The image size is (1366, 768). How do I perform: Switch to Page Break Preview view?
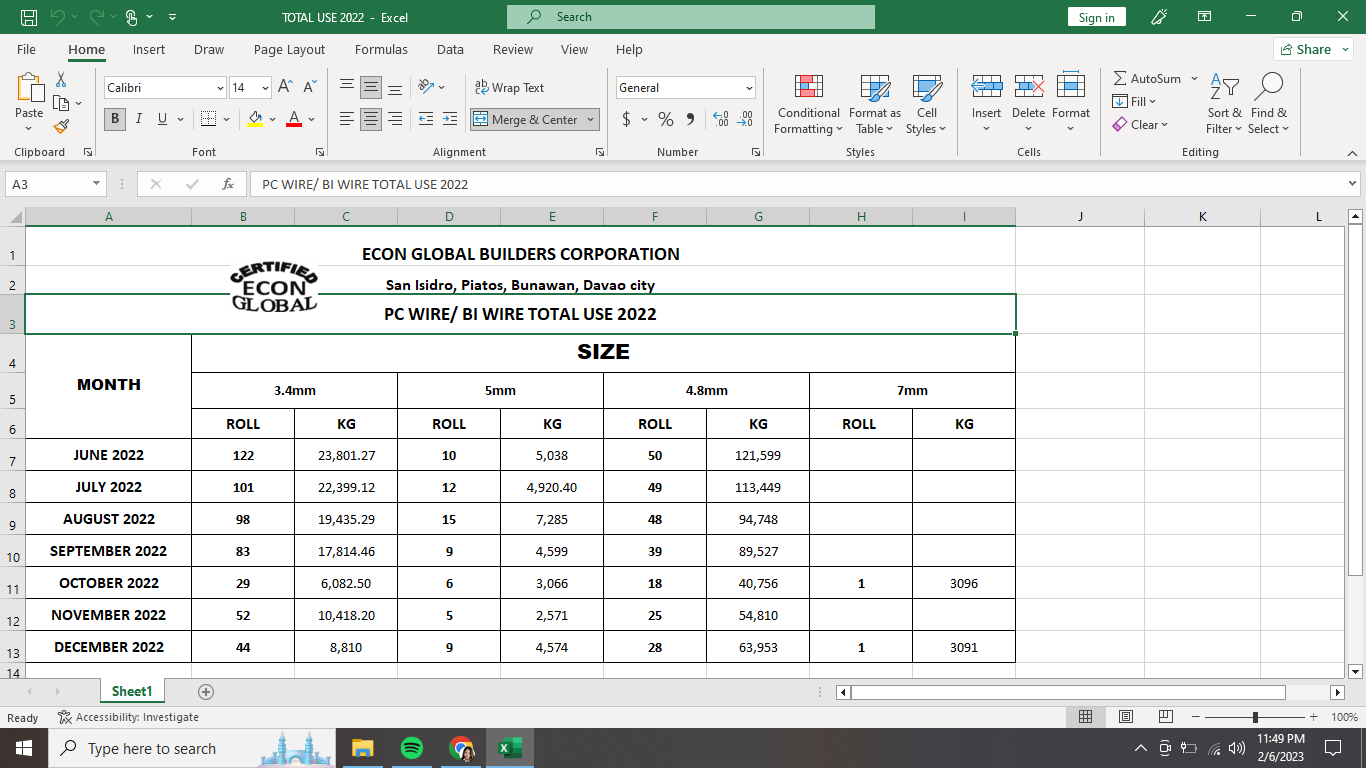(1165, 717)
